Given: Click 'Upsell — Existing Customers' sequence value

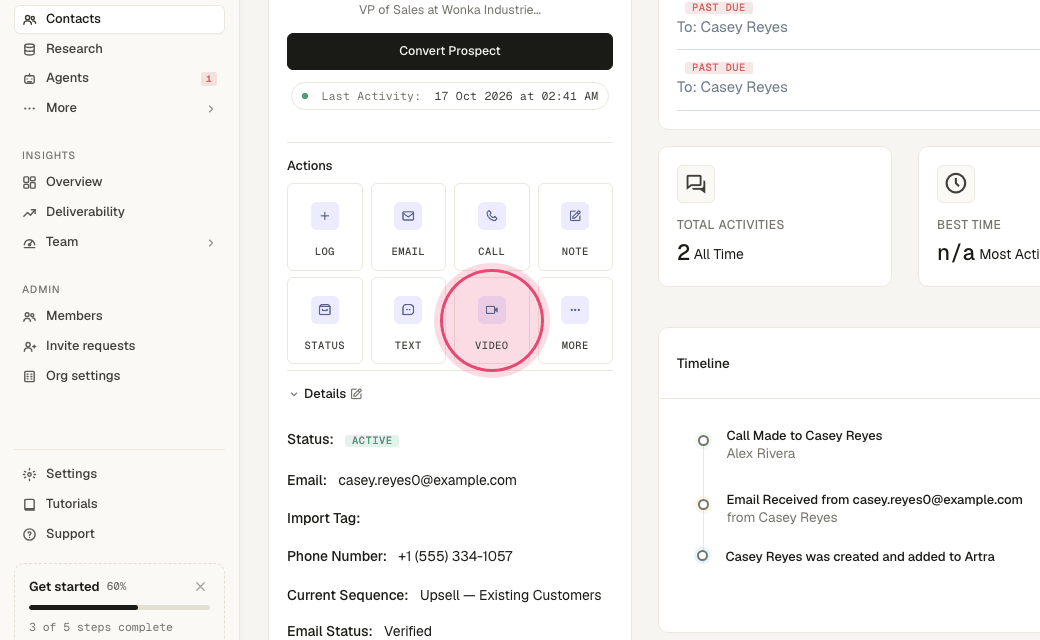Looking at the screenshot, I should pos(511,596).
